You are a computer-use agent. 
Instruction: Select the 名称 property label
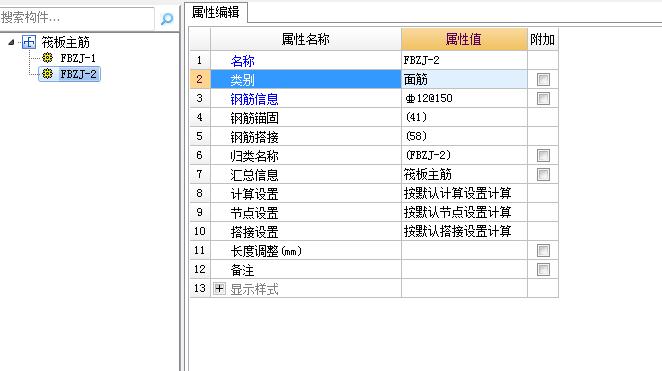point(242,61)
